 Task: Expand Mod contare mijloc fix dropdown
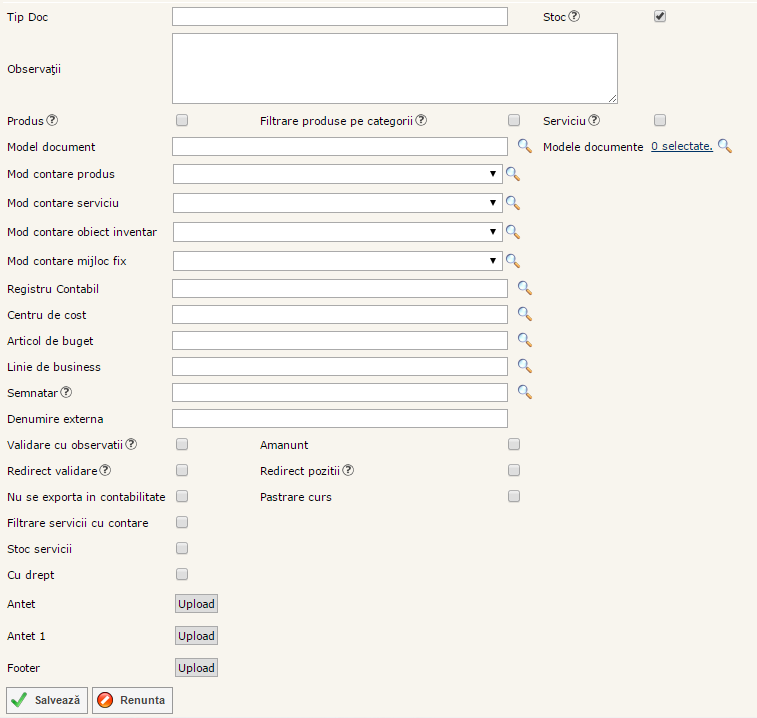pyautogui.click(x=338, y=261)
